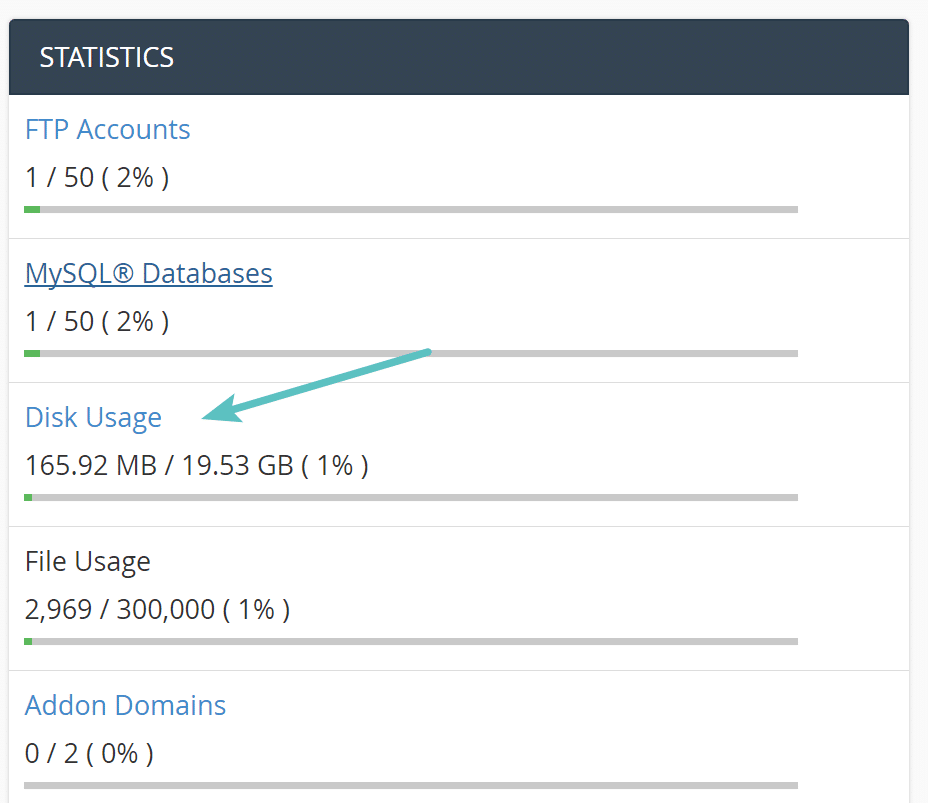Click the green filled part of Disk Usage bar
Screen dimensions: 928x803
click(28, 497)
